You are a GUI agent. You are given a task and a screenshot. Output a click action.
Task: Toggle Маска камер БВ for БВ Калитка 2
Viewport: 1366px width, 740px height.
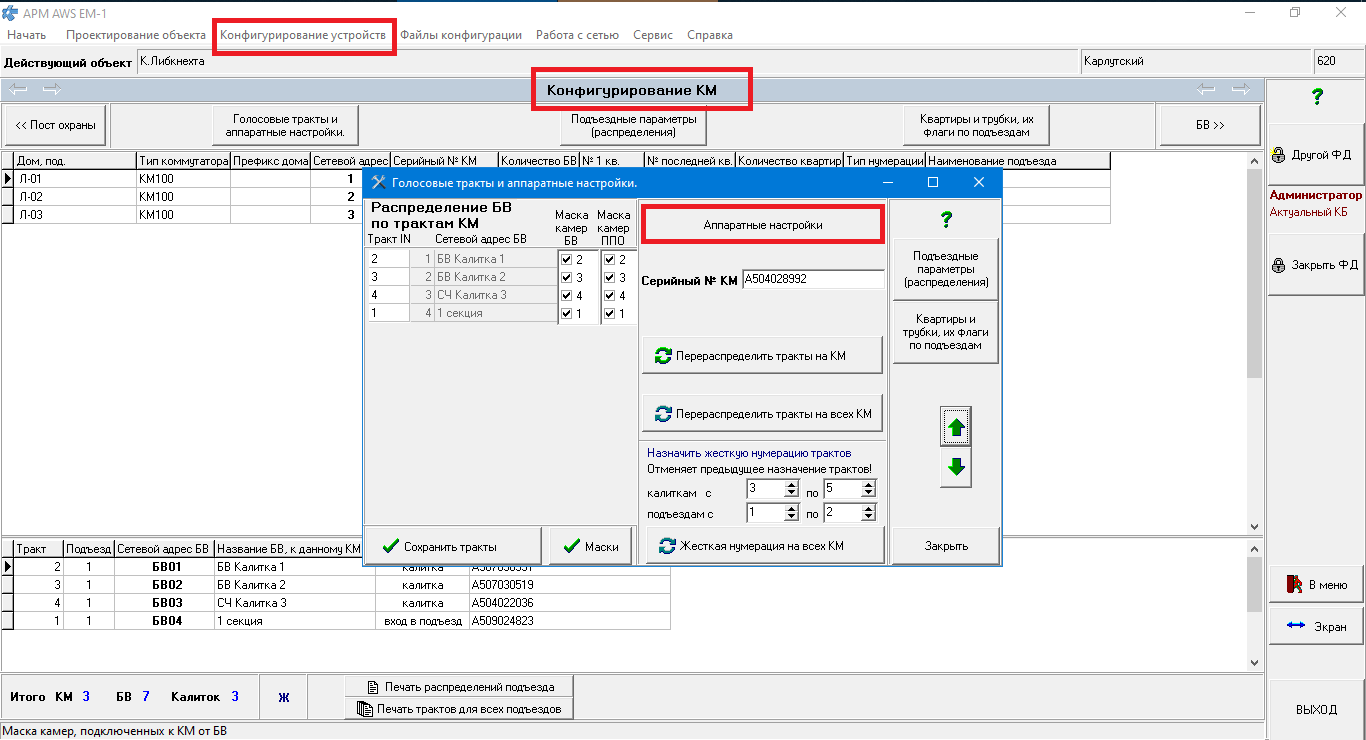tap(567, 278)
